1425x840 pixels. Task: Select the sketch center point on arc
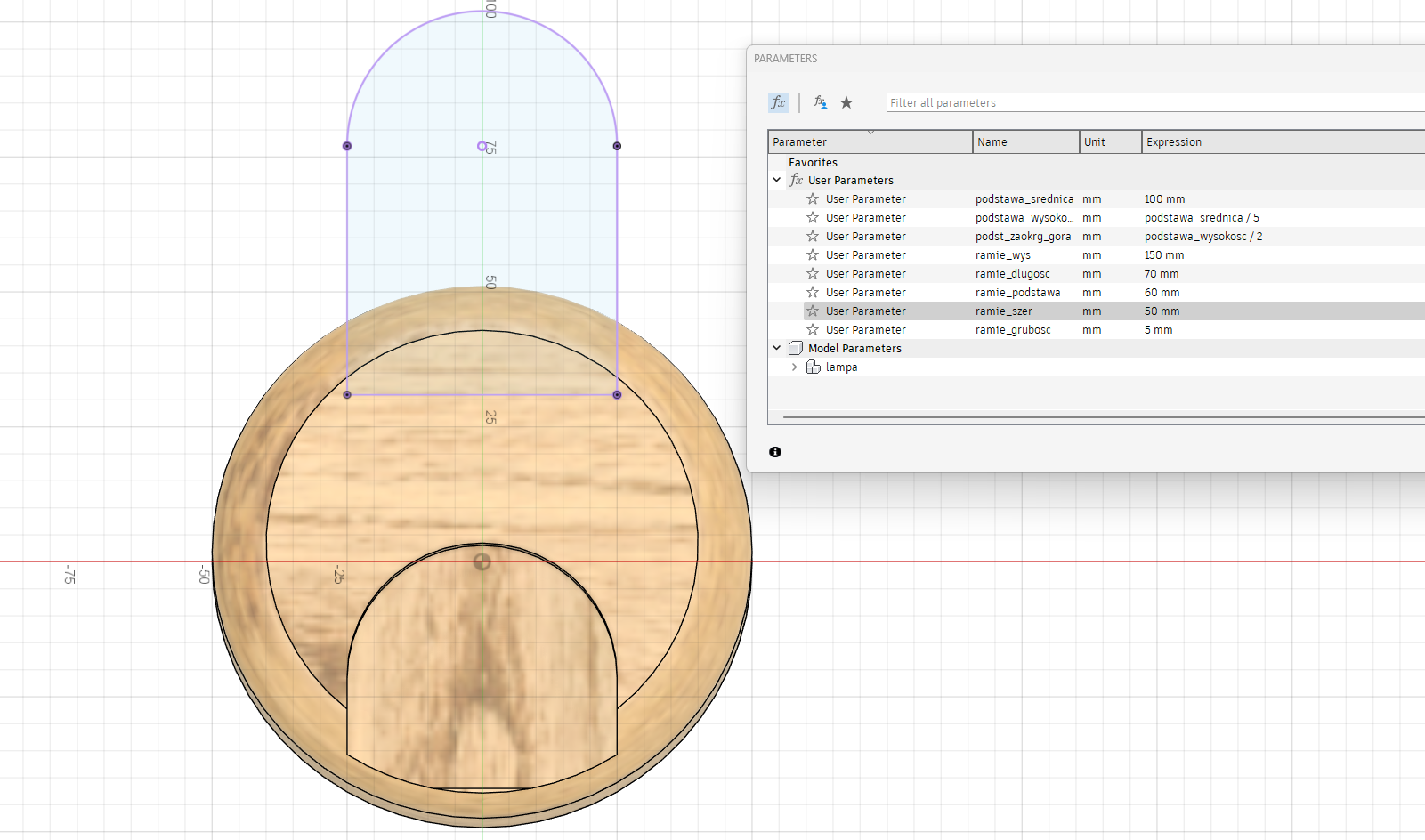click(482, 146)
